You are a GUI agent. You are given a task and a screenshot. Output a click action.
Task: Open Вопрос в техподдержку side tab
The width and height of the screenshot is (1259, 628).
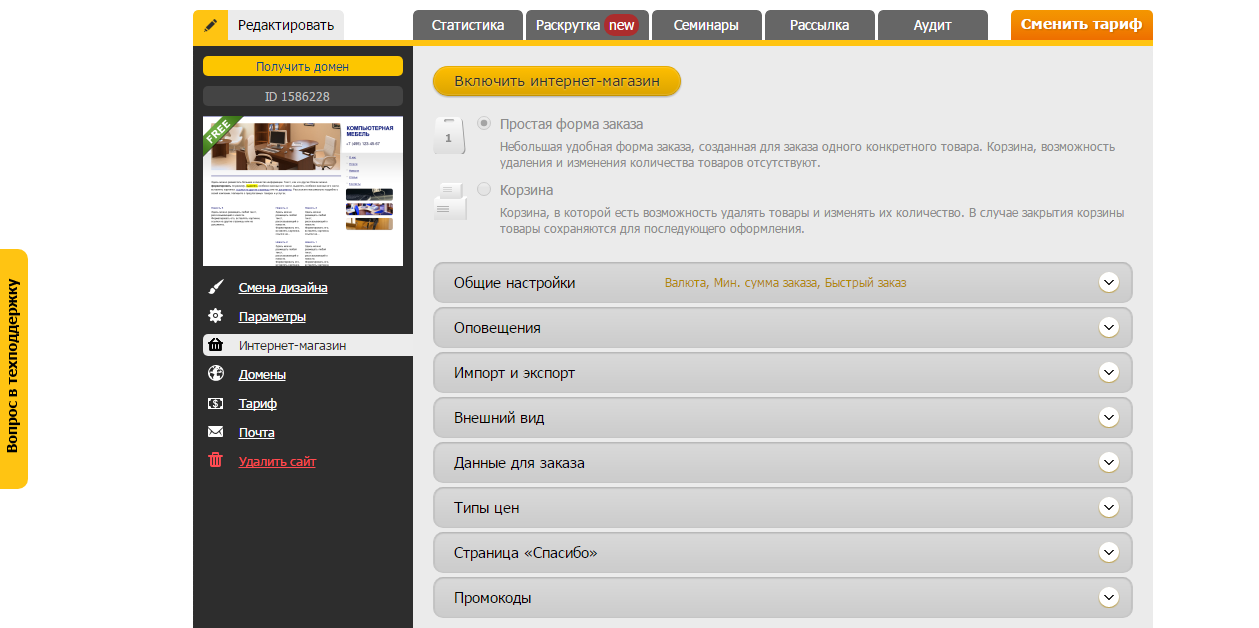click(x=13, y=369)
